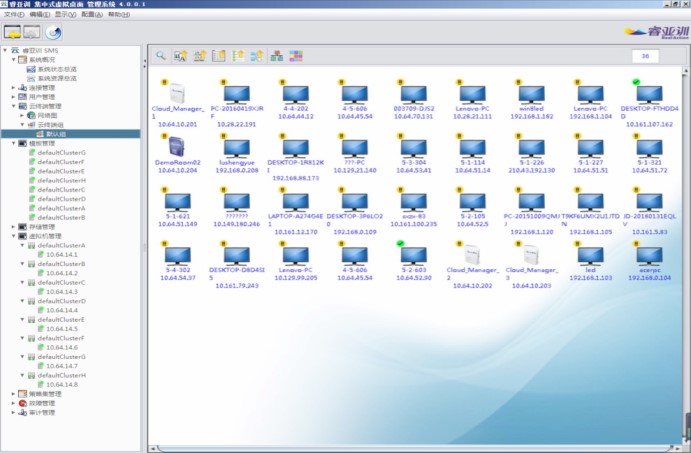Click the vertical scrollbar of device panel
691x453 pixels.
(686, 256)
